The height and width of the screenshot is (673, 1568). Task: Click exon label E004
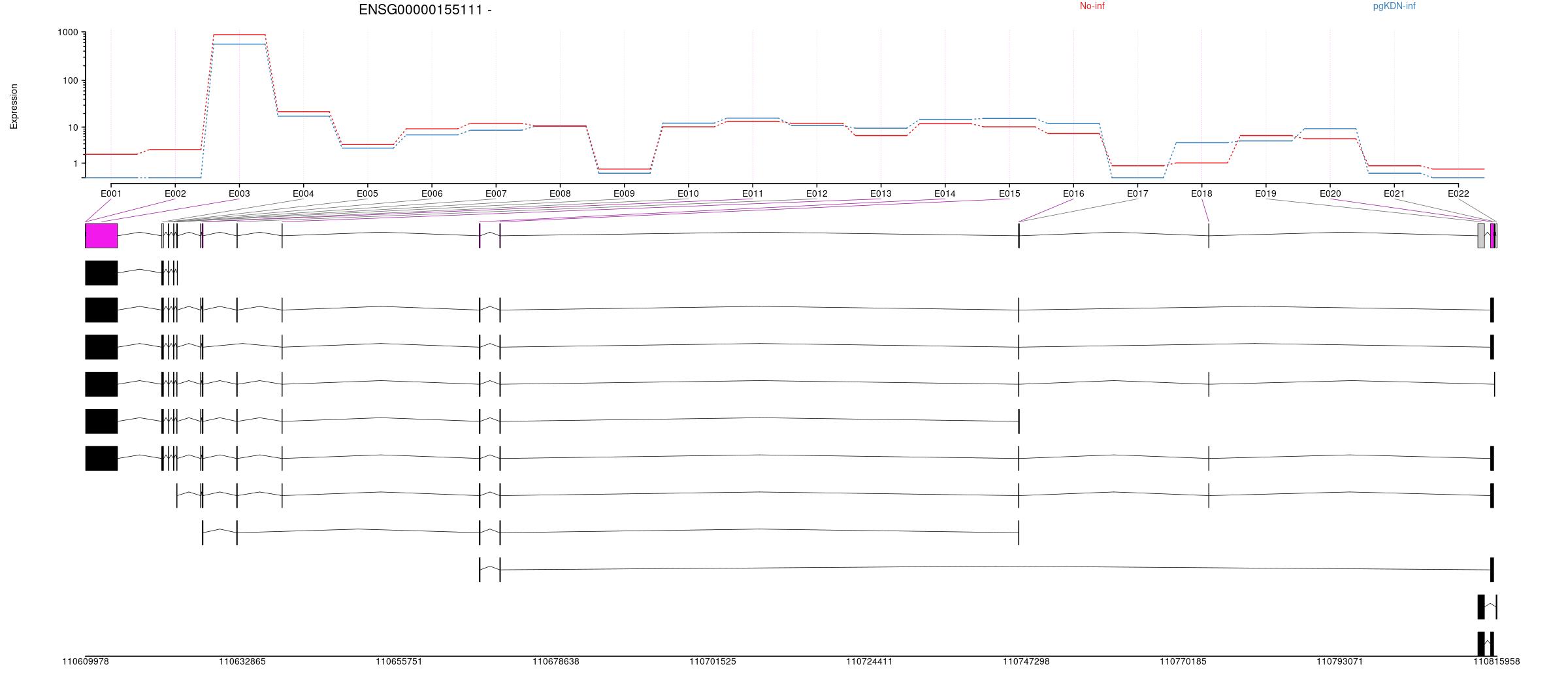303,193
